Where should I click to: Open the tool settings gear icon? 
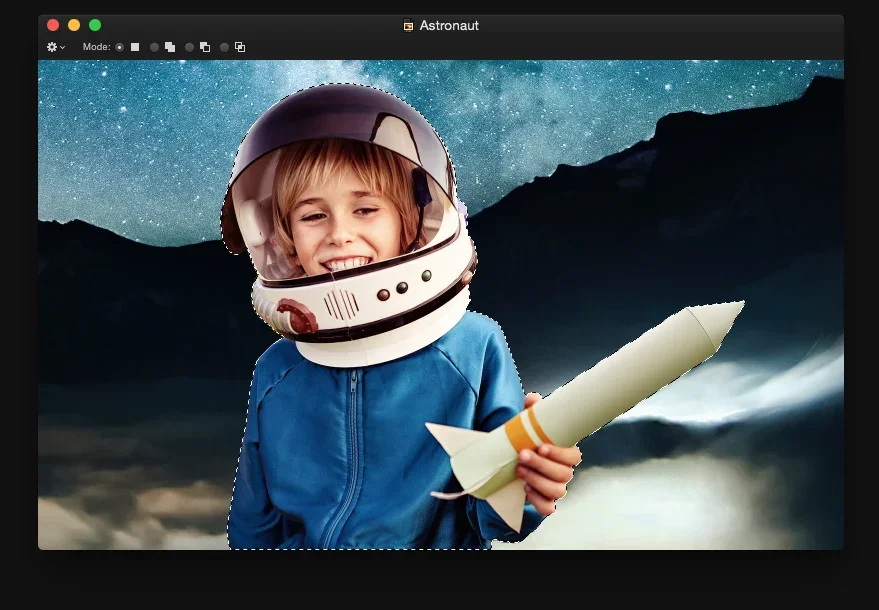coord(50,46)
